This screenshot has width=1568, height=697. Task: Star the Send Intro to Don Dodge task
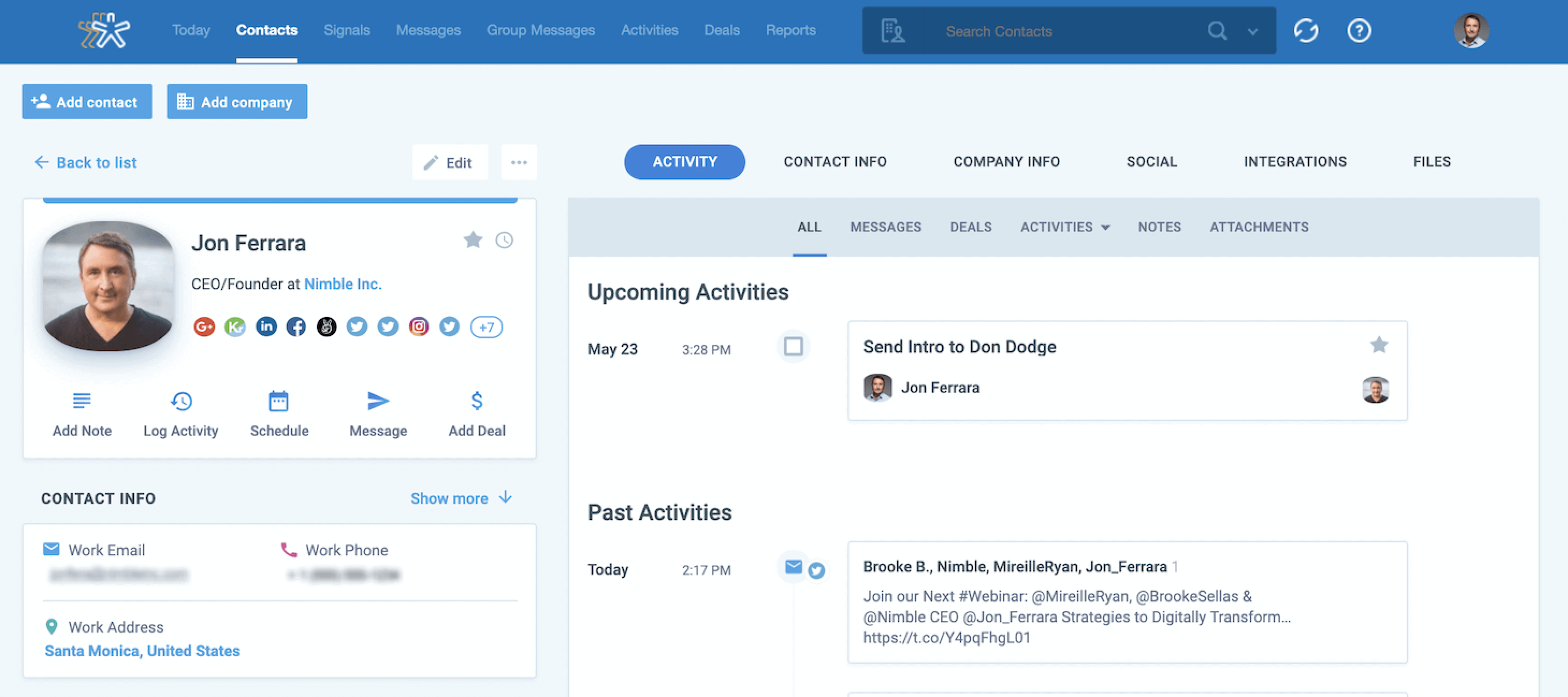point(1378,345)
